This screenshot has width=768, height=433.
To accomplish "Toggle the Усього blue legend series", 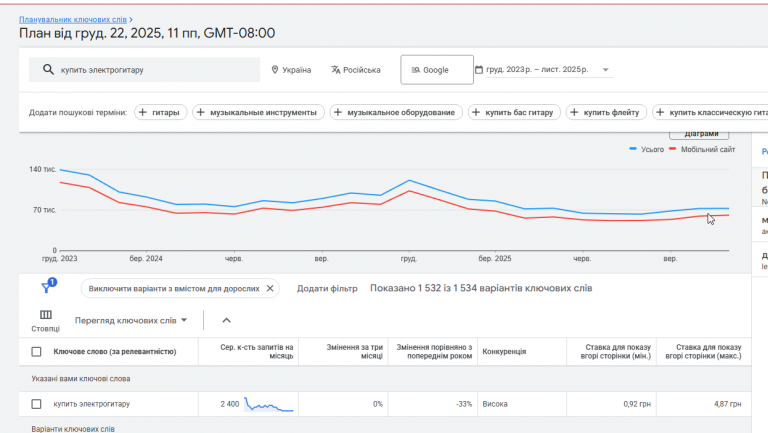I will point(647,149).
